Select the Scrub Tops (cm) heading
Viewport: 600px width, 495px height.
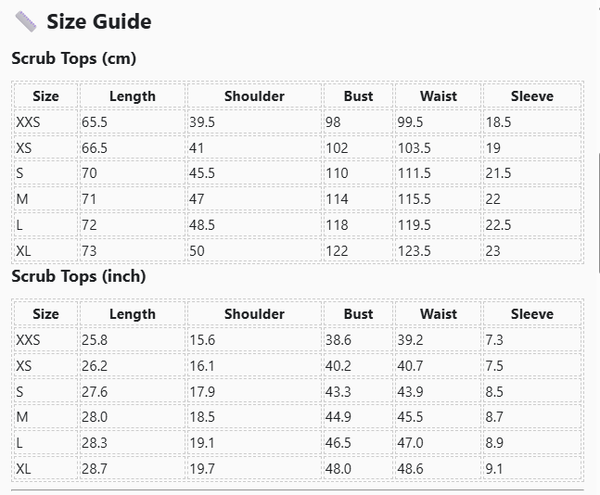(x=73, y=58)
